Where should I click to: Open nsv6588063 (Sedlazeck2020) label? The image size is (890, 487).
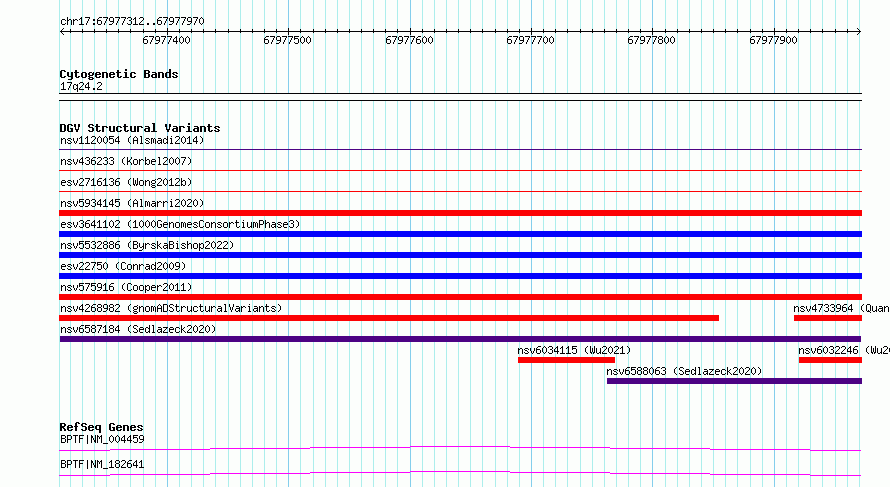[x=684, y=371]
